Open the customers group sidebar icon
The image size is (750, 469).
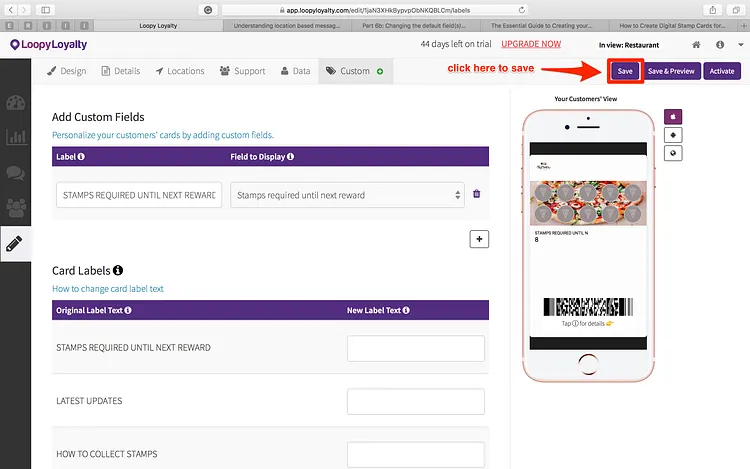tap(15, 208)
